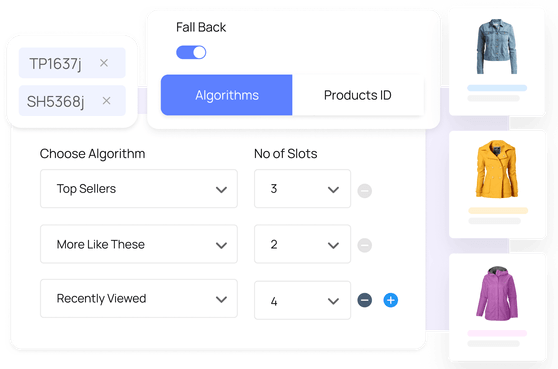
Task: Click the TP1637j tag chip
Action: pyautogui.click(x=72, y=63)
